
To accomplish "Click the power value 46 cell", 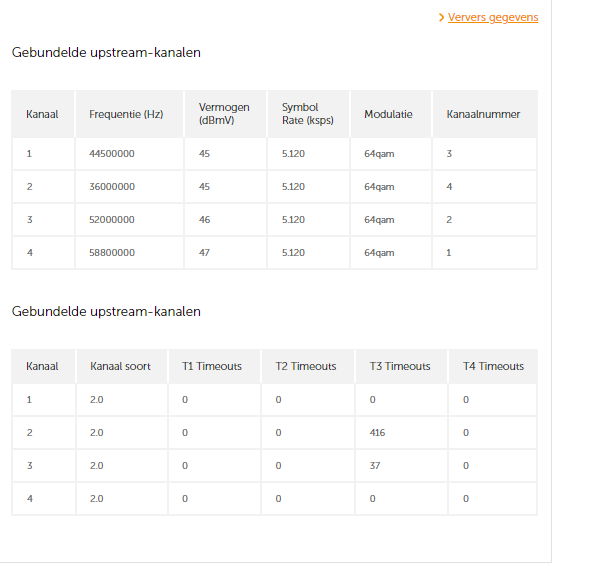I will [x=225, y=220].
